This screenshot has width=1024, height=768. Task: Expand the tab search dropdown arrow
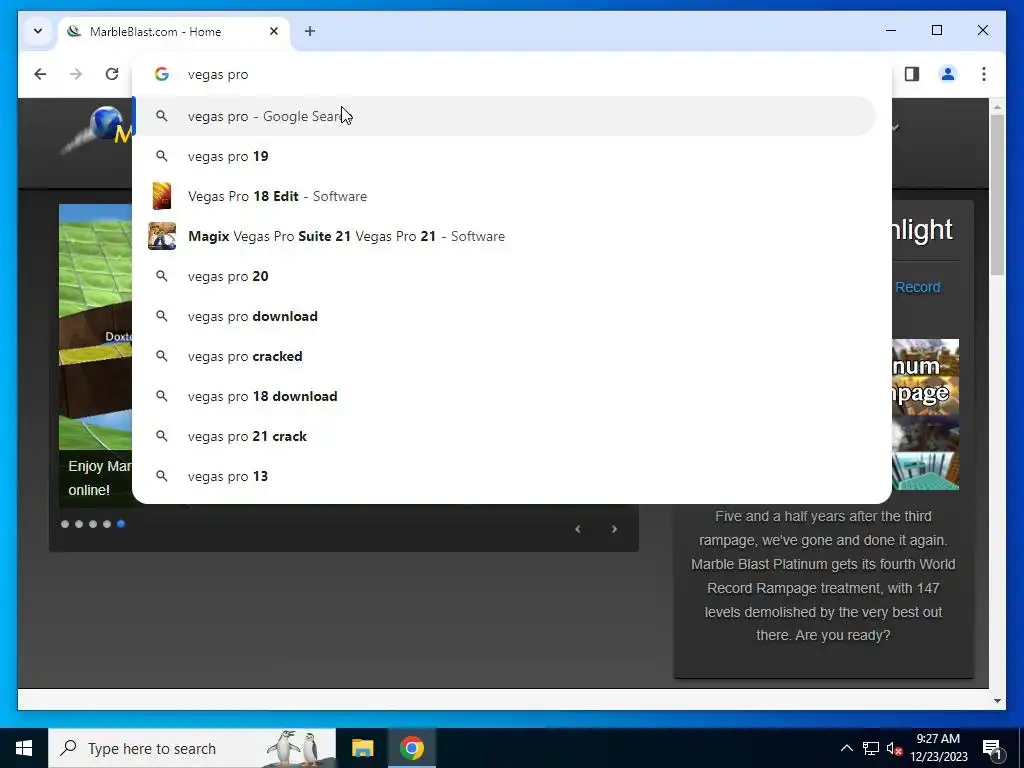point(38,31)
